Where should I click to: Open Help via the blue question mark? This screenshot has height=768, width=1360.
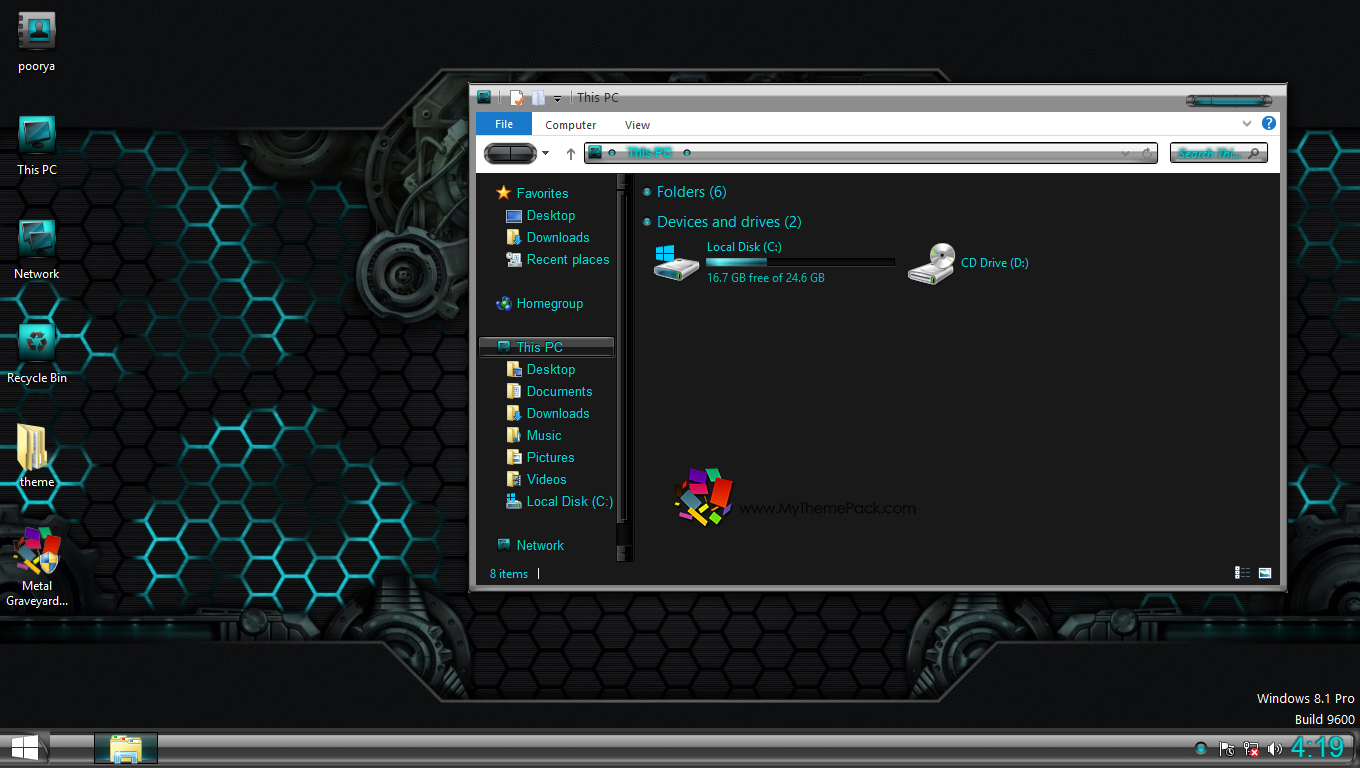coord(1269,124)
